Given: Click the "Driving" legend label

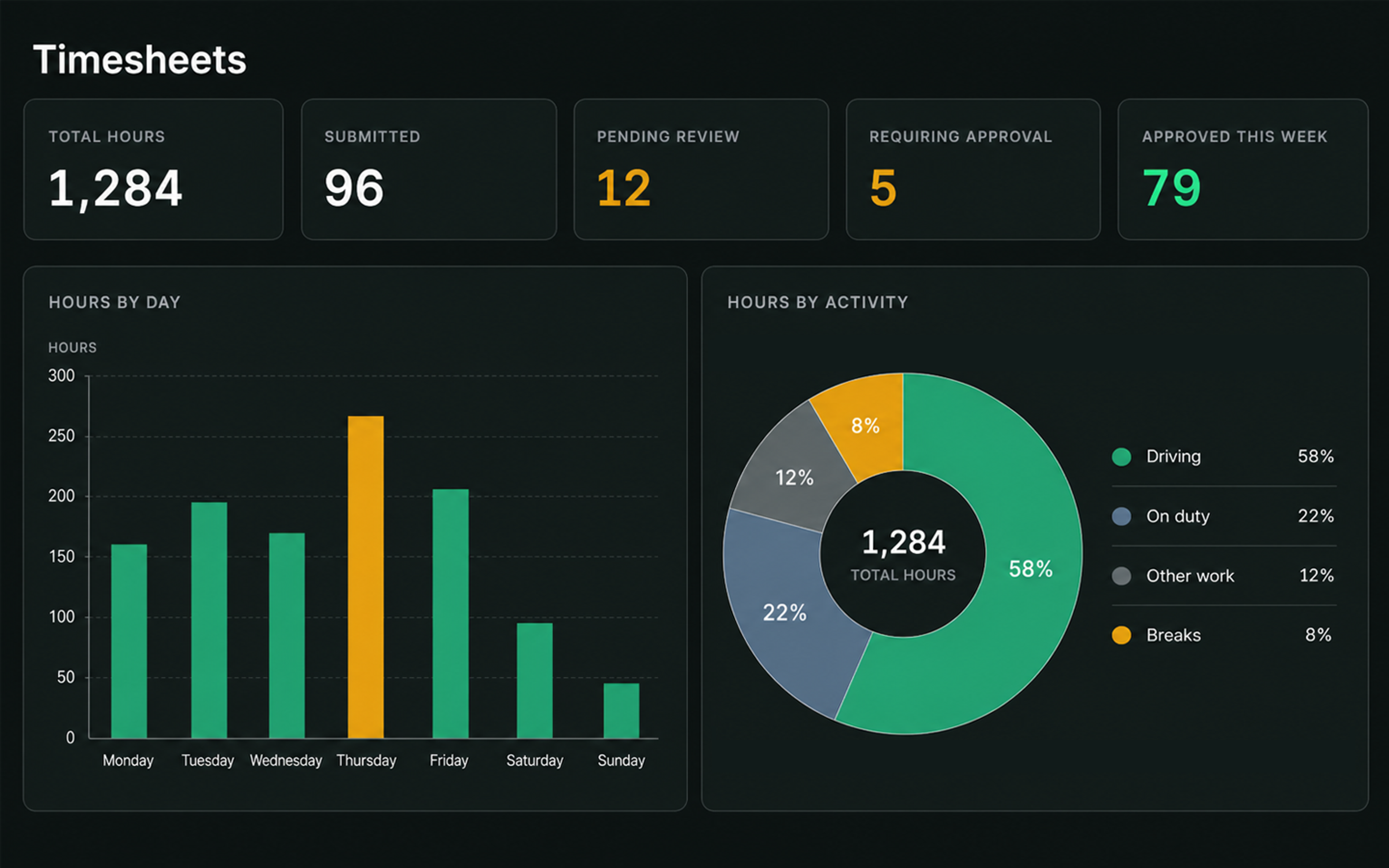Looking at the screenshot, I should click(1174, 457).
